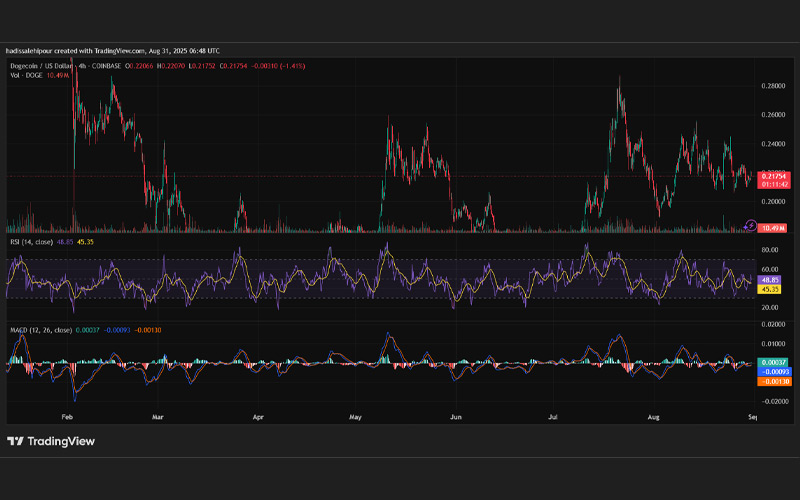Click the 4h interval label in chart legend
800x500 pixels.
pos(83,66)
